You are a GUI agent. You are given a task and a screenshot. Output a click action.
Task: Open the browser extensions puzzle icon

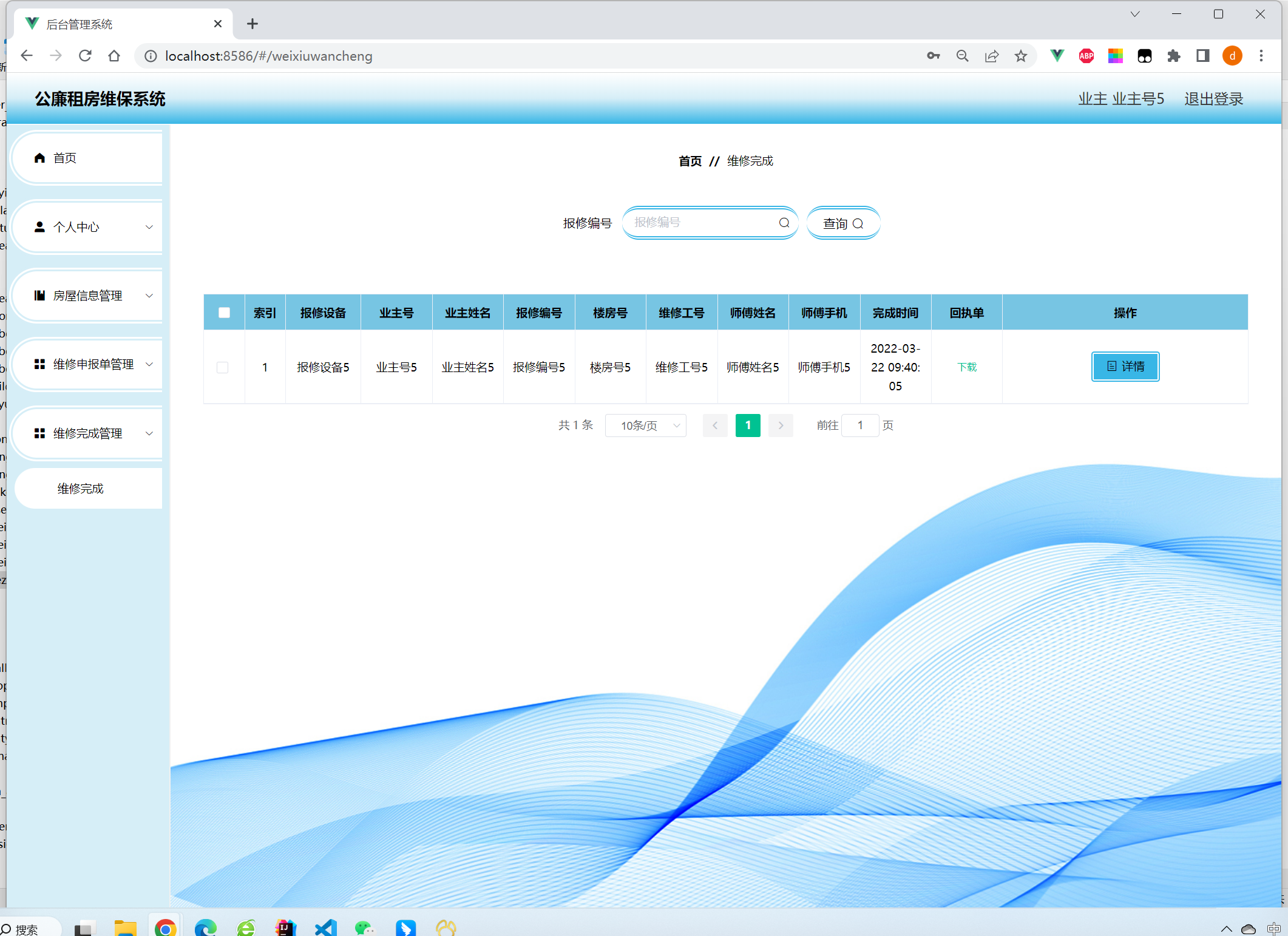tap(1173, 56)
